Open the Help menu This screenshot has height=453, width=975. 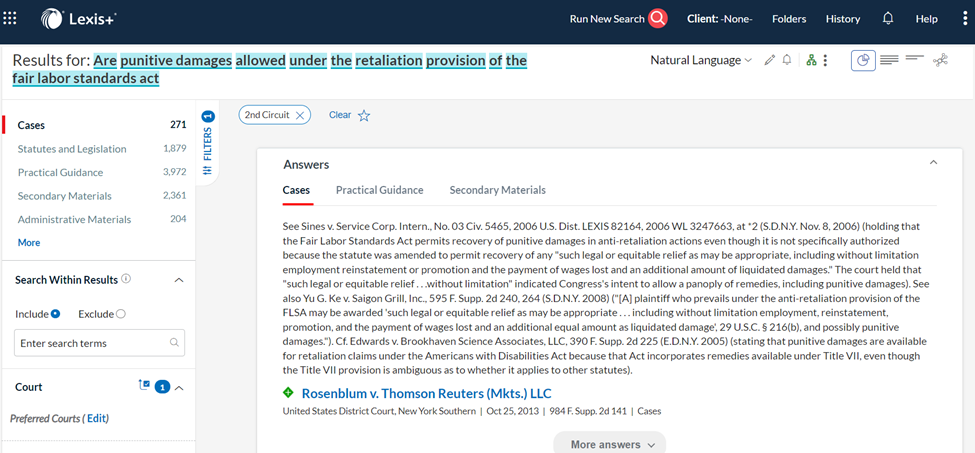pos(926,19)
